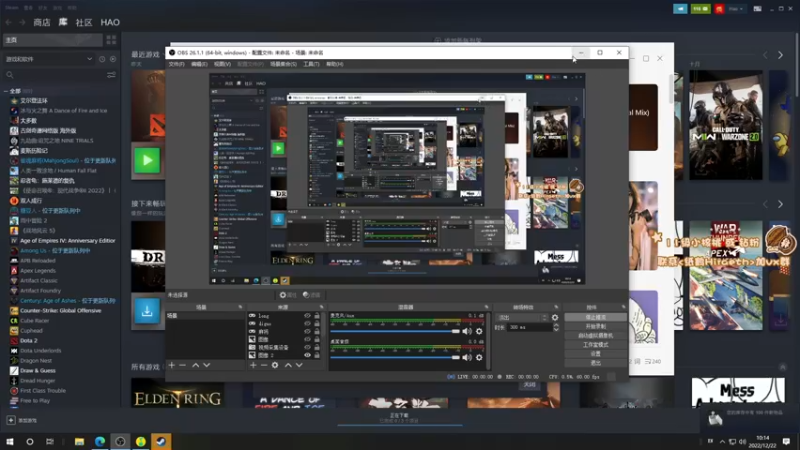Add a new source with the plus icon in OBS

[253, 365]
